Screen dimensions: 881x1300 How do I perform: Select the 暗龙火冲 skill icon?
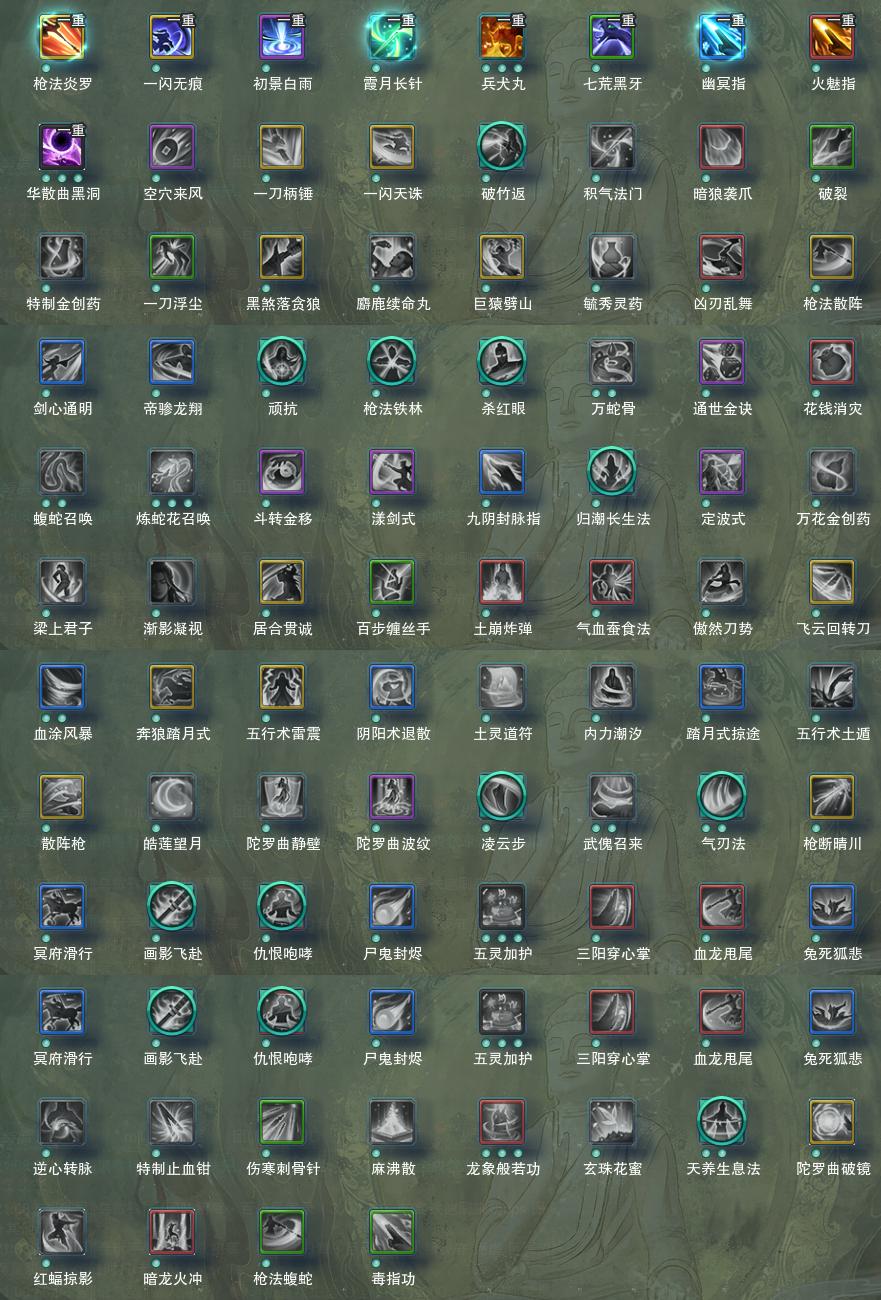tap(172, 1233)
